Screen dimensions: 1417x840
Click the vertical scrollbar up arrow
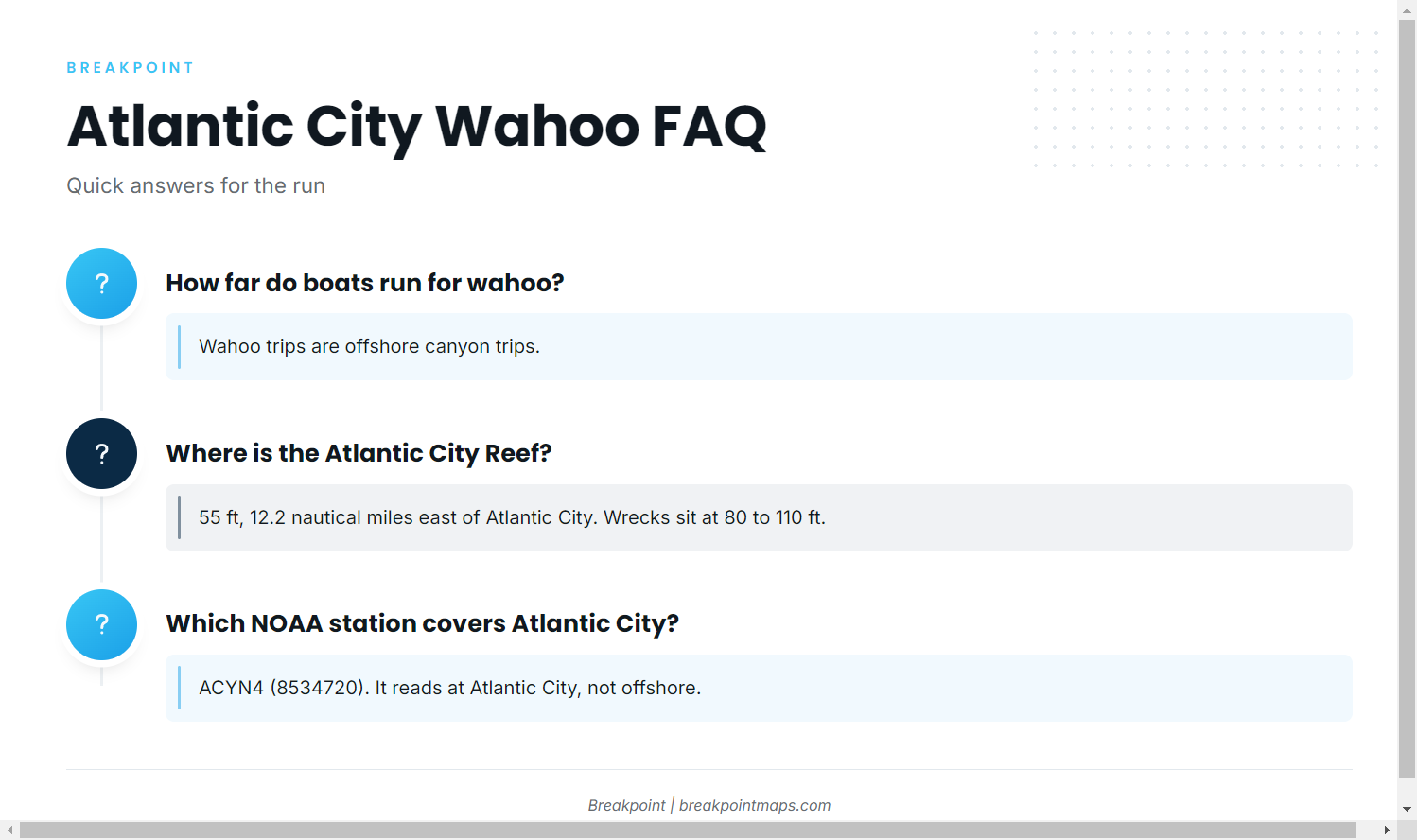(x=1407, y=9)
